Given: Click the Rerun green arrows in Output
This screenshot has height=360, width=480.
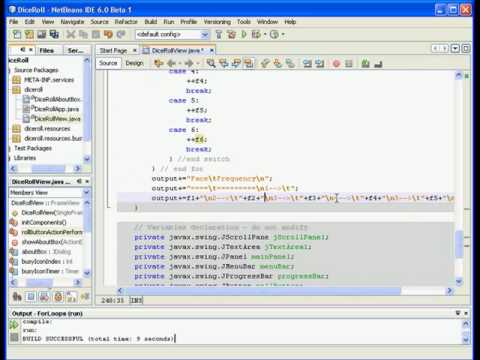Looking at the screenshot, I should 14,324.
